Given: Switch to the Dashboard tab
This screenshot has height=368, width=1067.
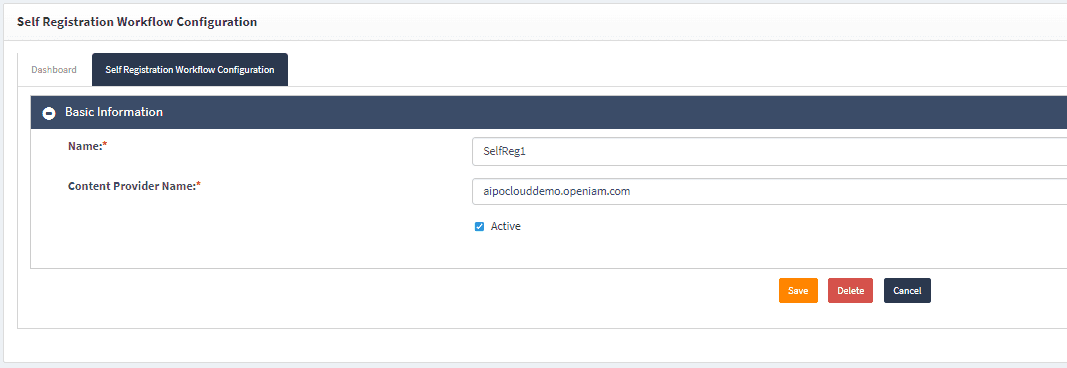Looking at the screenshot, I should (54, 69).
